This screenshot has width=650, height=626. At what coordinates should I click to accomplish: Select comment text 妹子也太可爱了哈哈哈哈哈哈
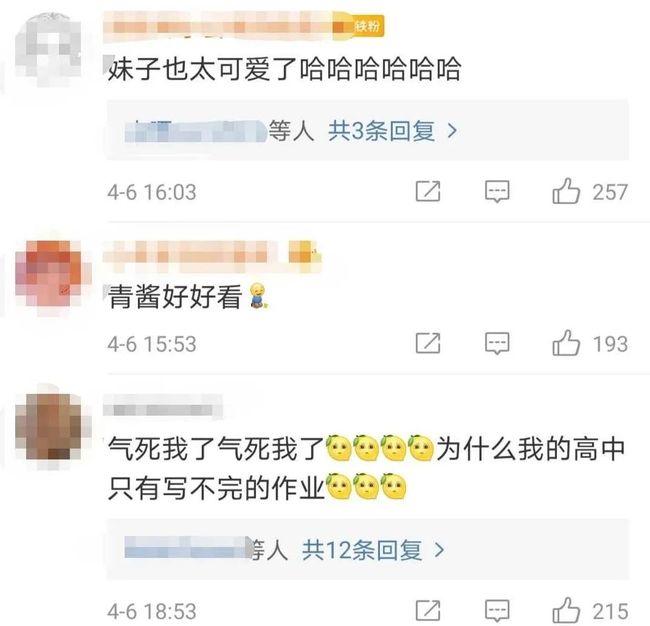click(285, 69)
